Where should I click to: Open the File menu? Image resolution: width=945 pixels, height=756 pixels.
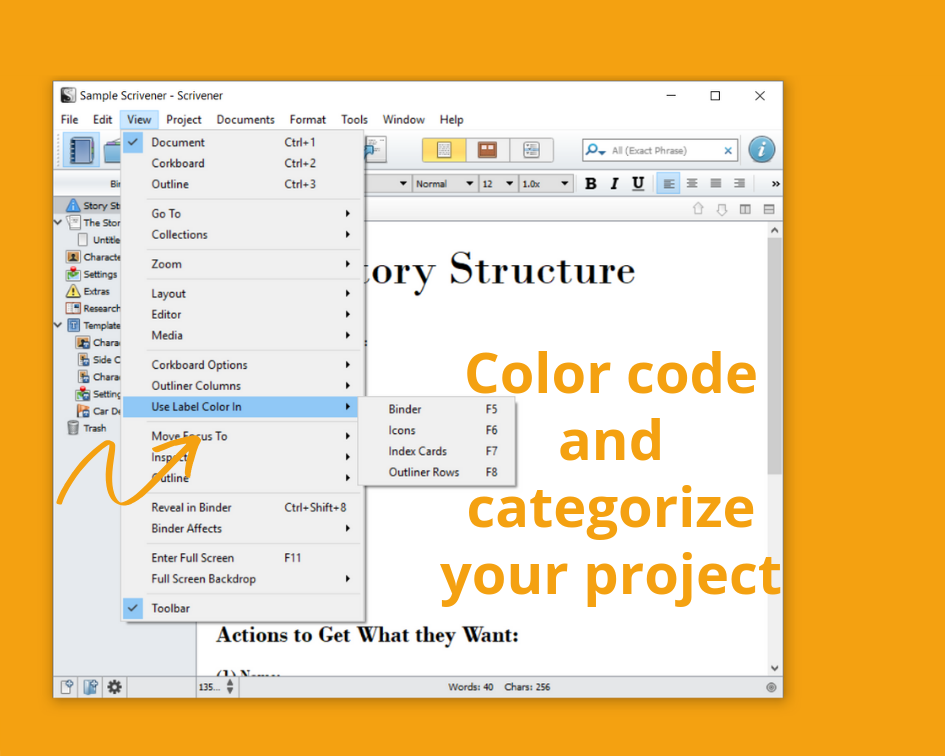tap(69, 119)
